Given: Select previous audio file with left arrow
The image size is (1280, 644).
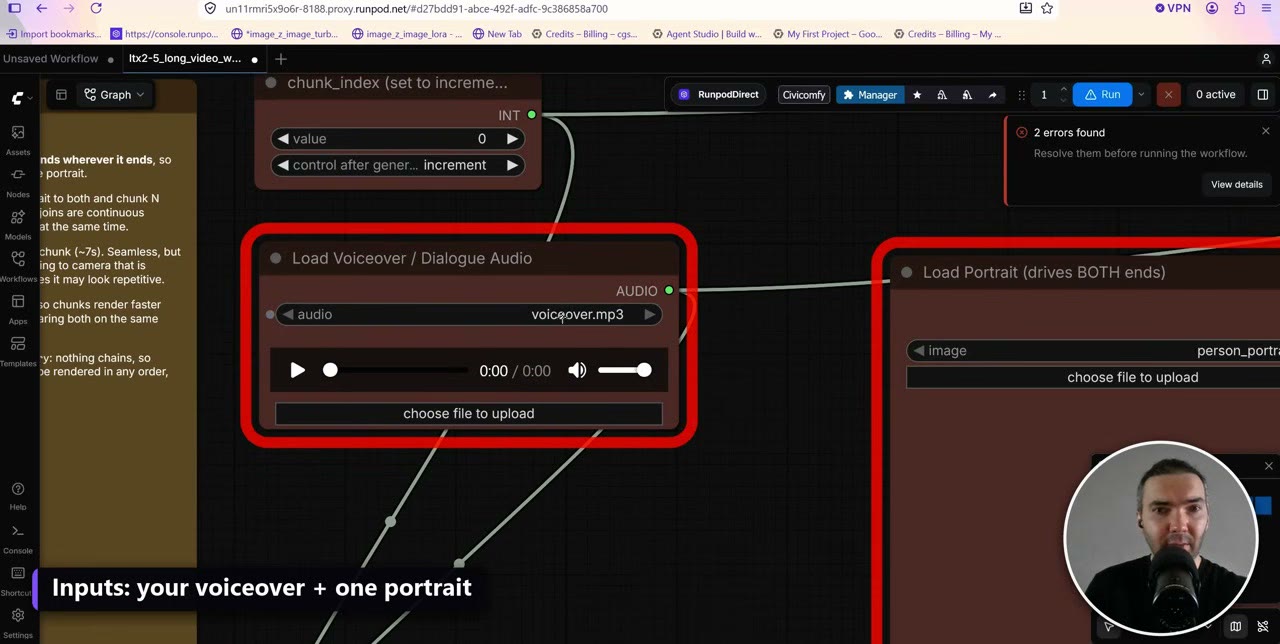Looking at the screenshot, I should coord(288,315).
